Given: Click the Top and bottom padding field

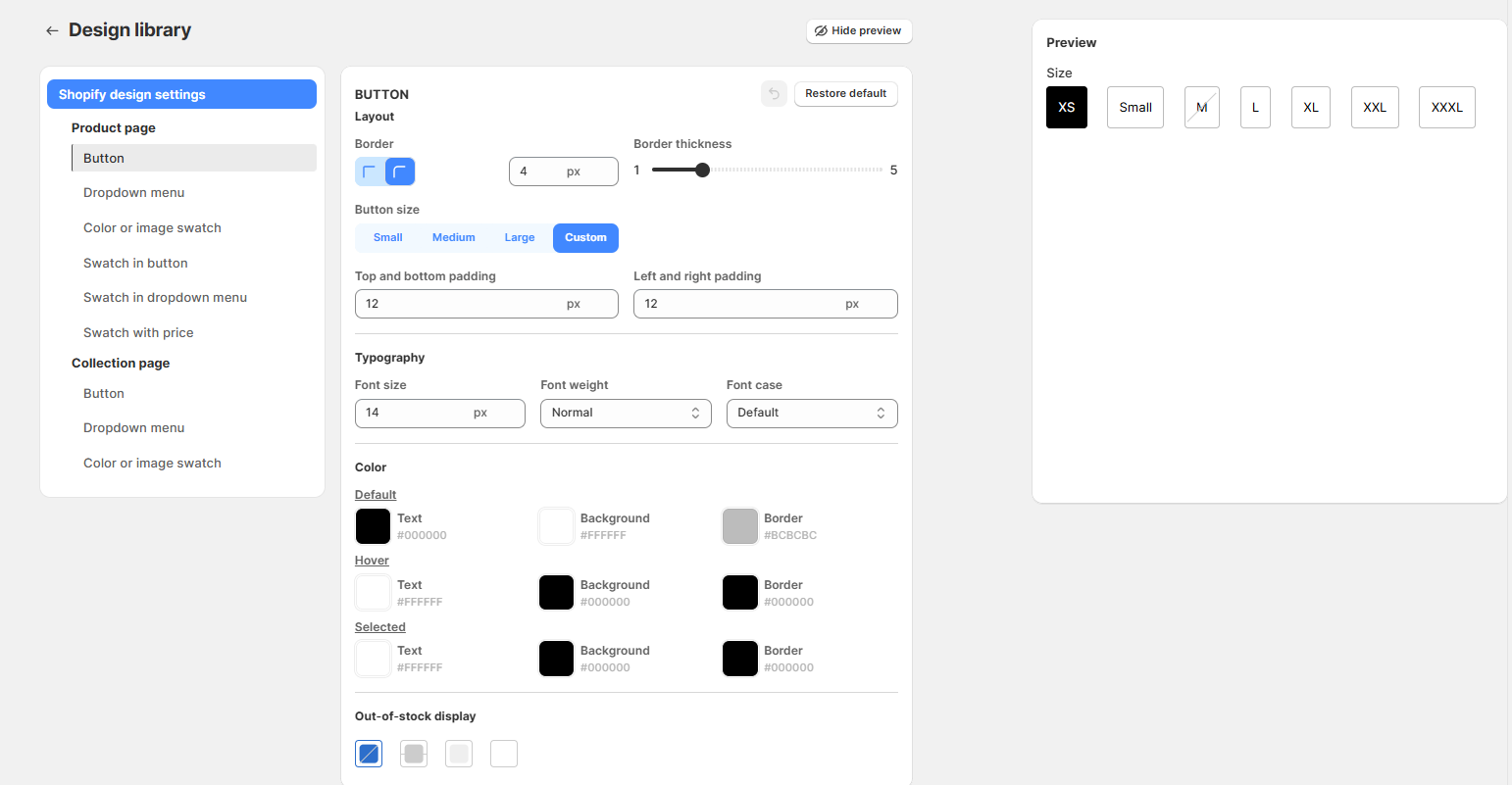Looking at the screenshot, I should (x=459, y=304).
